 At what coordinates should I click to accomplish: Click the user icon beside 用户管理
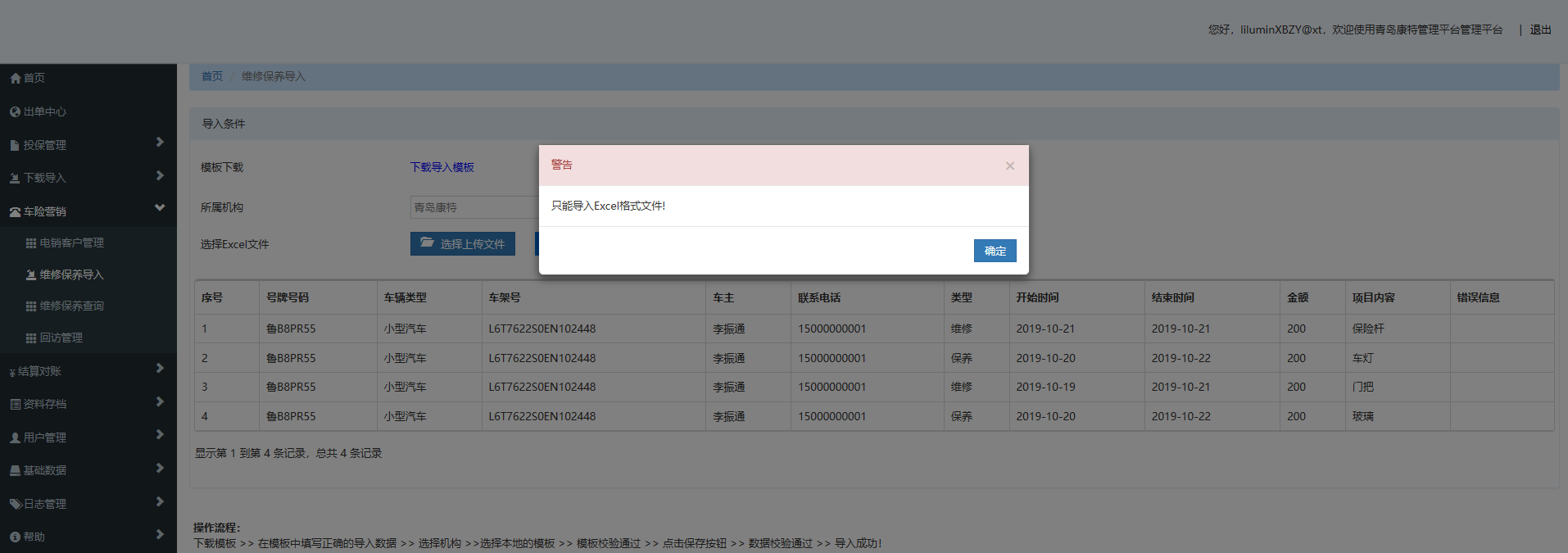tap(15, 437)
